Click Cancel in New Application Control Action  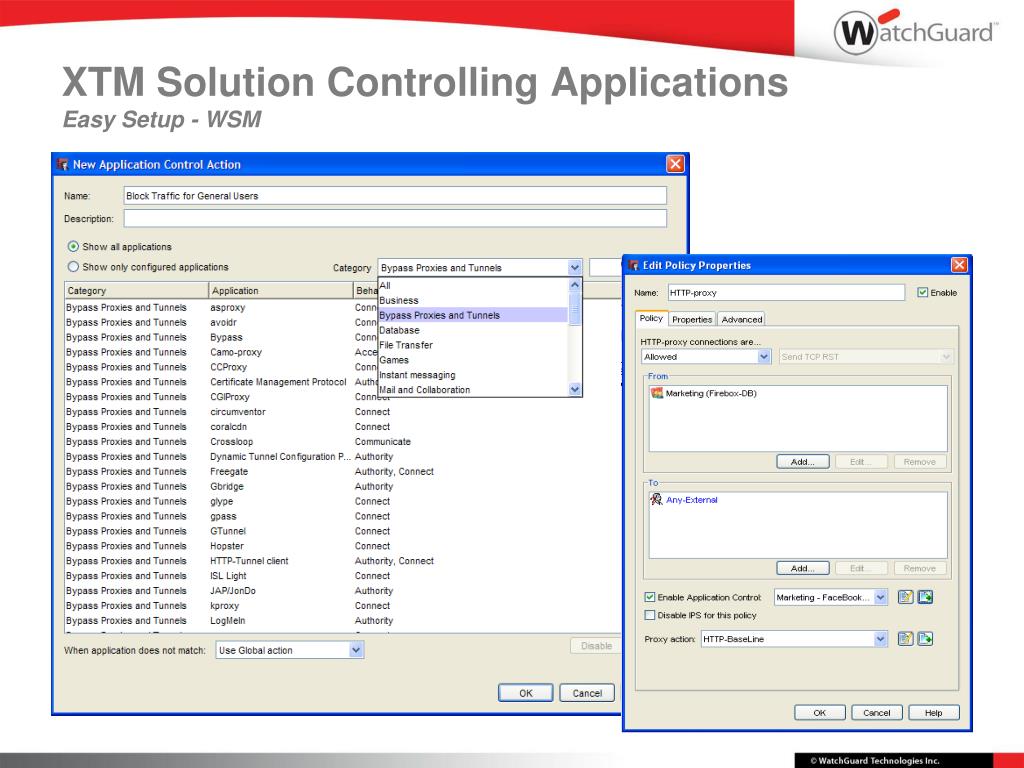[x=587, y=693]
